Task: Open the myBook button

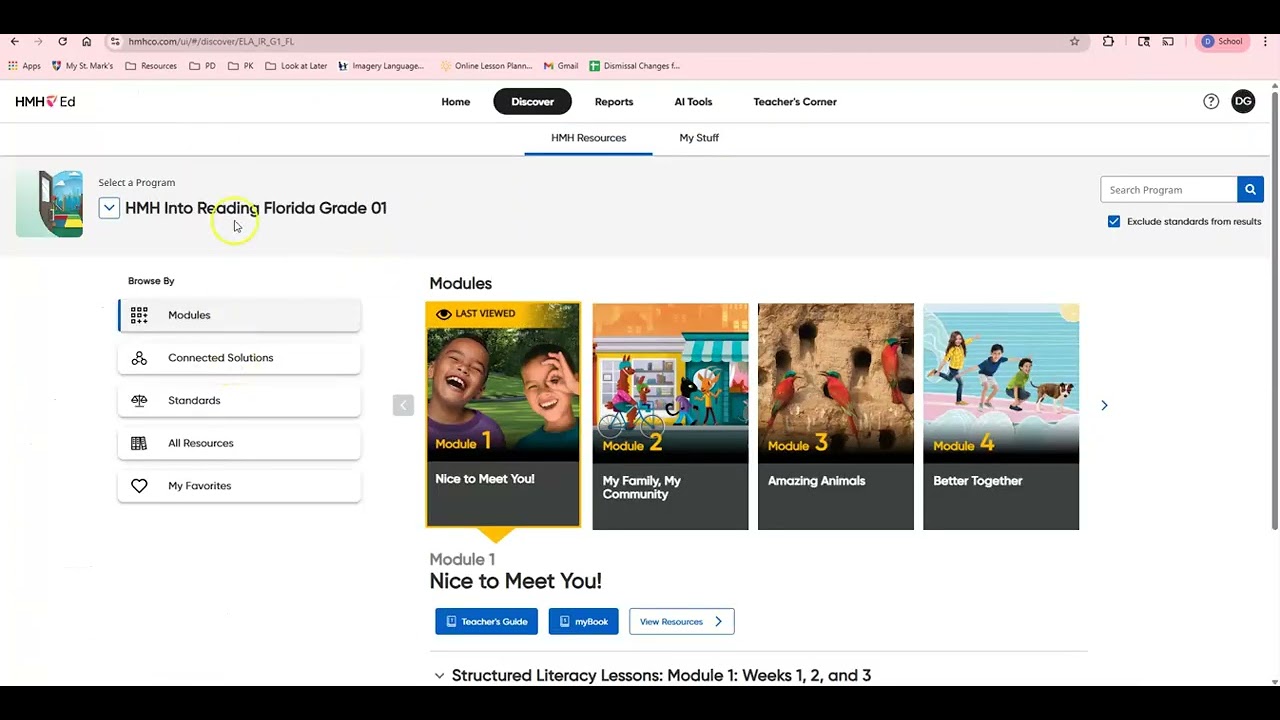Action: pyautogui.click(x=583, y=622)
